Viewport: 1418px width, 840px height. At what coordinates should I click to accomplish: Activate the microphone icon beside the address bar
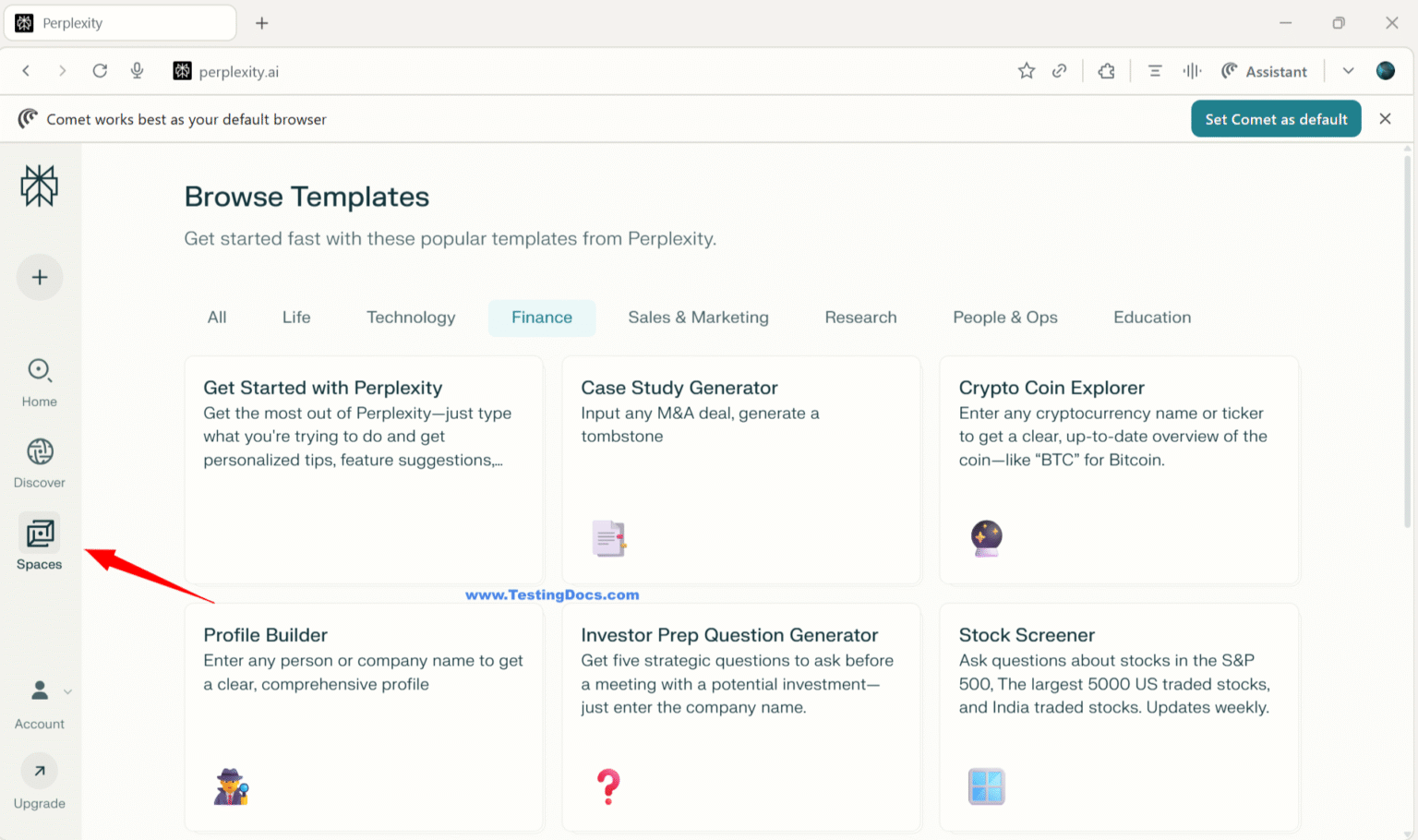coord(137,71)
